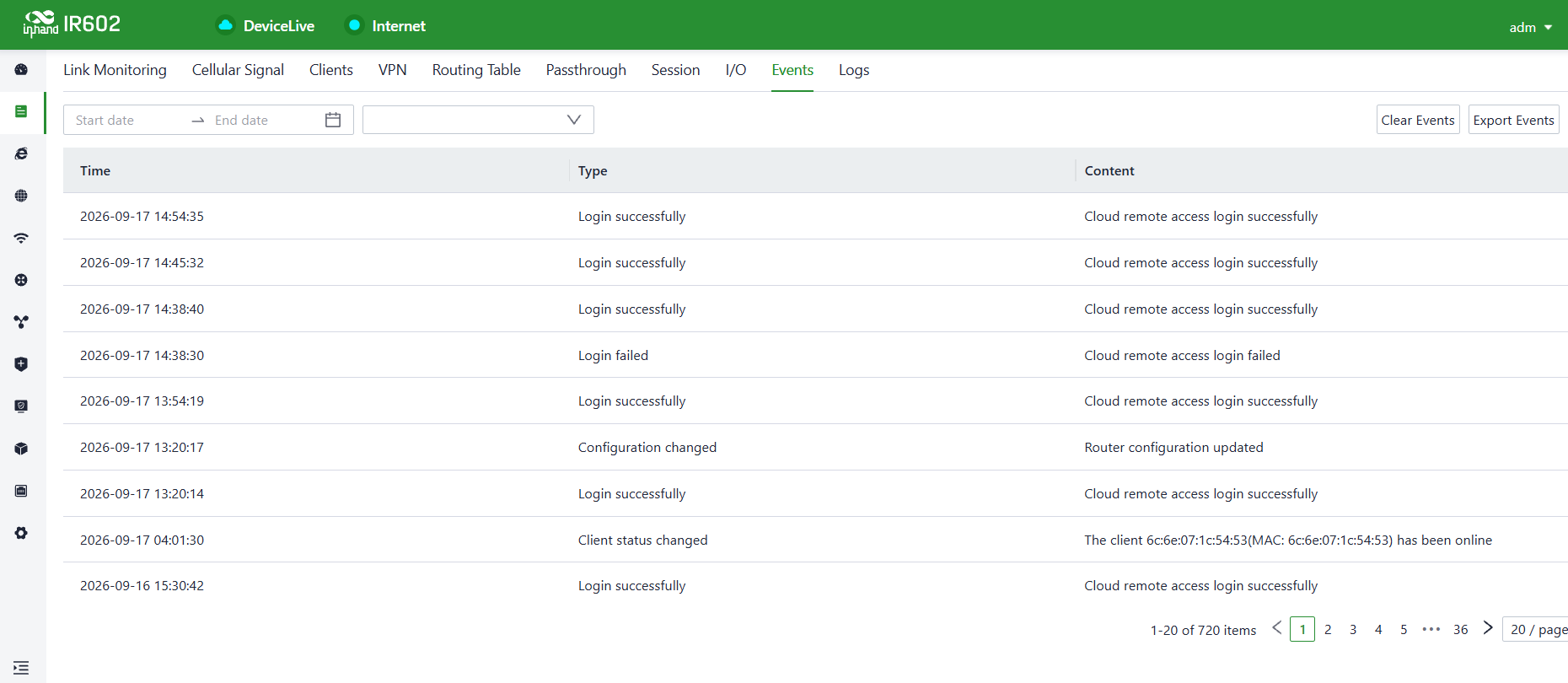Switch to I/O tab
The image size is (1568, 683).
click(x=736, y=70)
